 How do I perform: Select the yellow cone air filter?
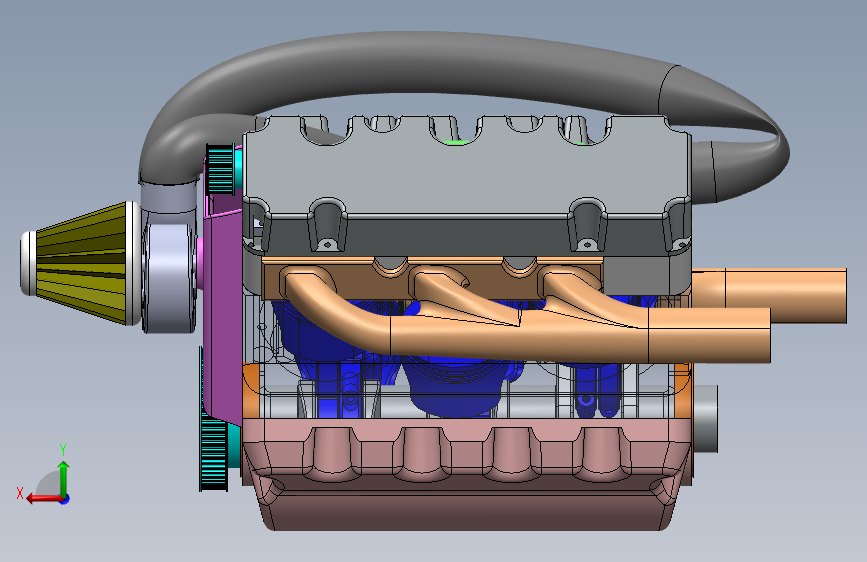81,263
